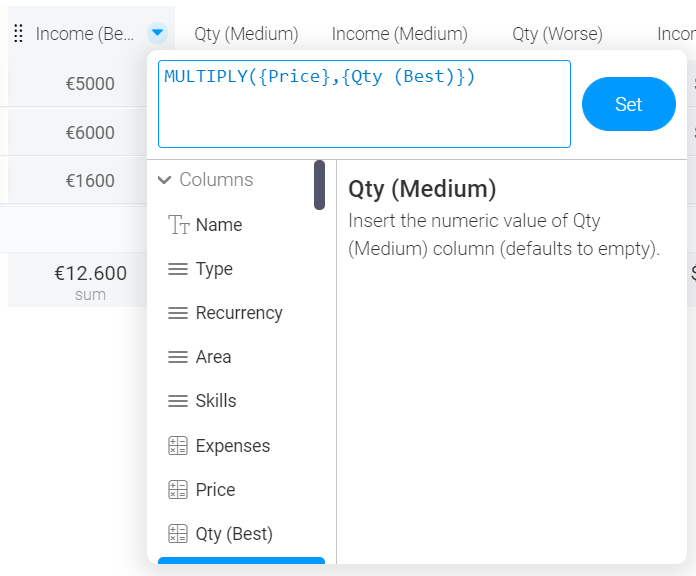The image size is (696, 576).
Task: Select the Income (Medium) column header
Action: pos(399,34)
